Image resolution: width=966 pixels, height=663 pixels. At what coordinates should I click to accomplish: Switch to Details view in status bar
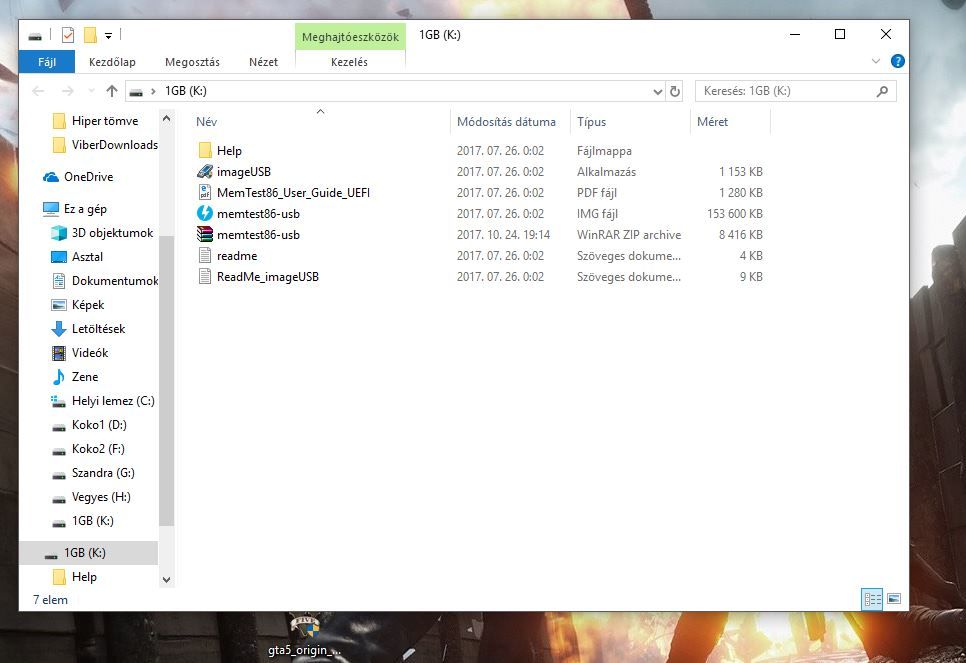(x=872, y=599)
